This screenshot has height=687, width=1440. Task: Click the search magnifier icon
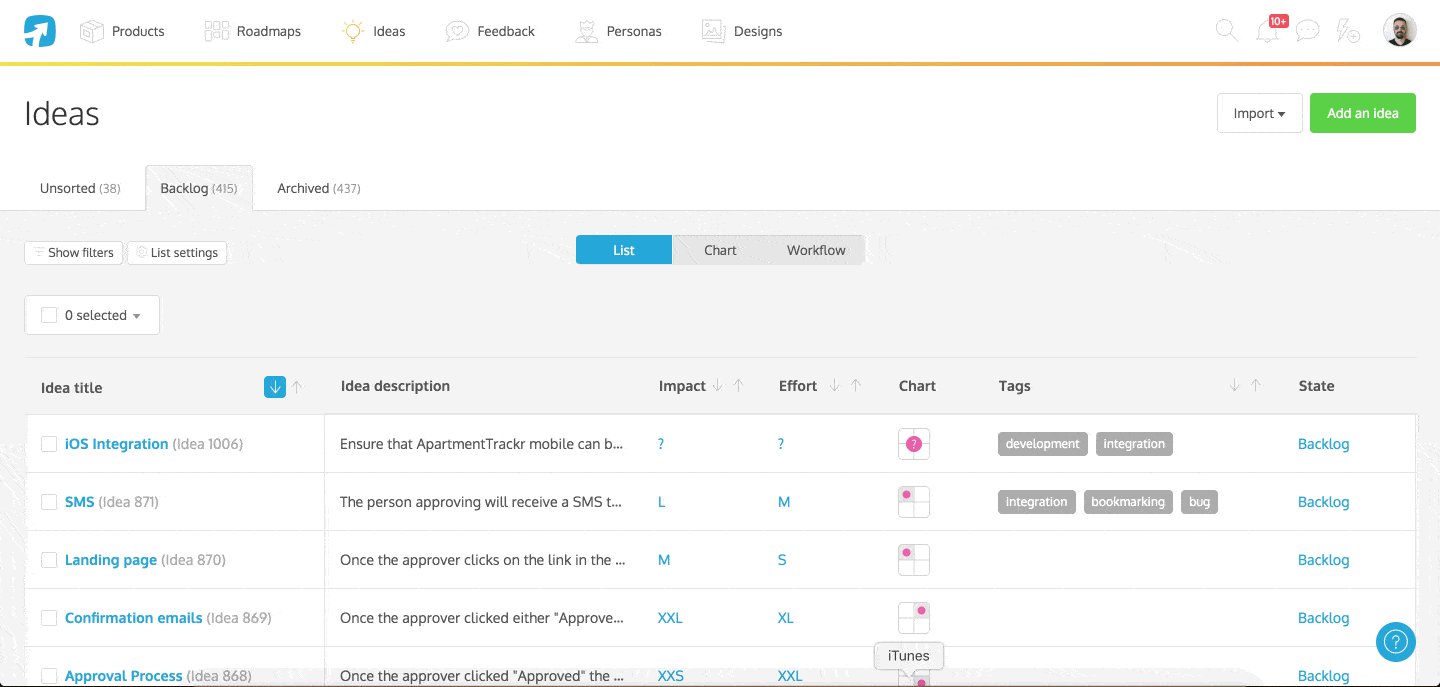click(1226, 31)
